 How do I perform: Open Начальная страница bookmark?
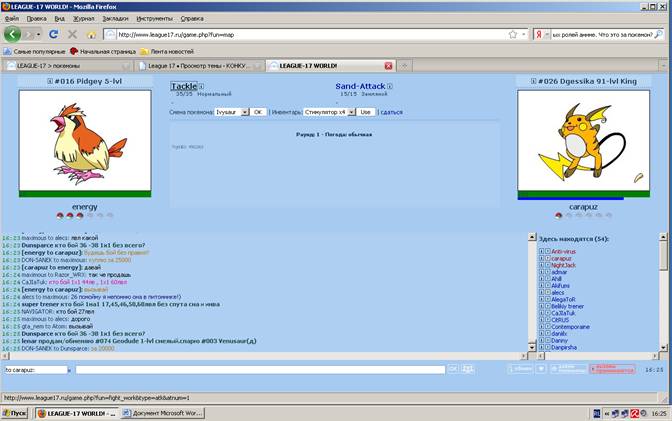pos(103,51)
